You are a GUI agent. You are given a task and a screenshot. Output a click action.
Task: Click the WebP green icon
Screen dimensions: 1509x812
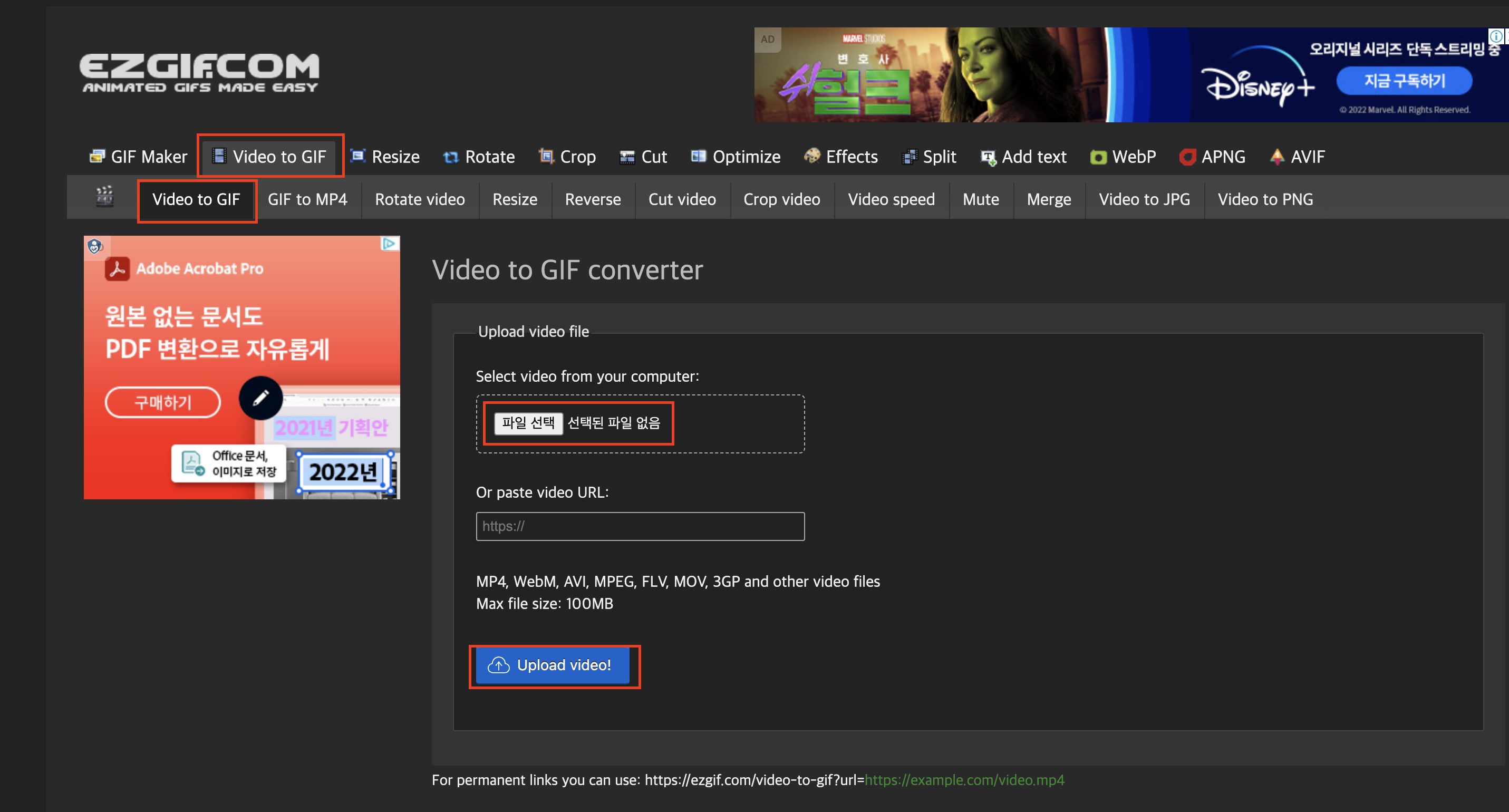click(x=1098, y=157)
